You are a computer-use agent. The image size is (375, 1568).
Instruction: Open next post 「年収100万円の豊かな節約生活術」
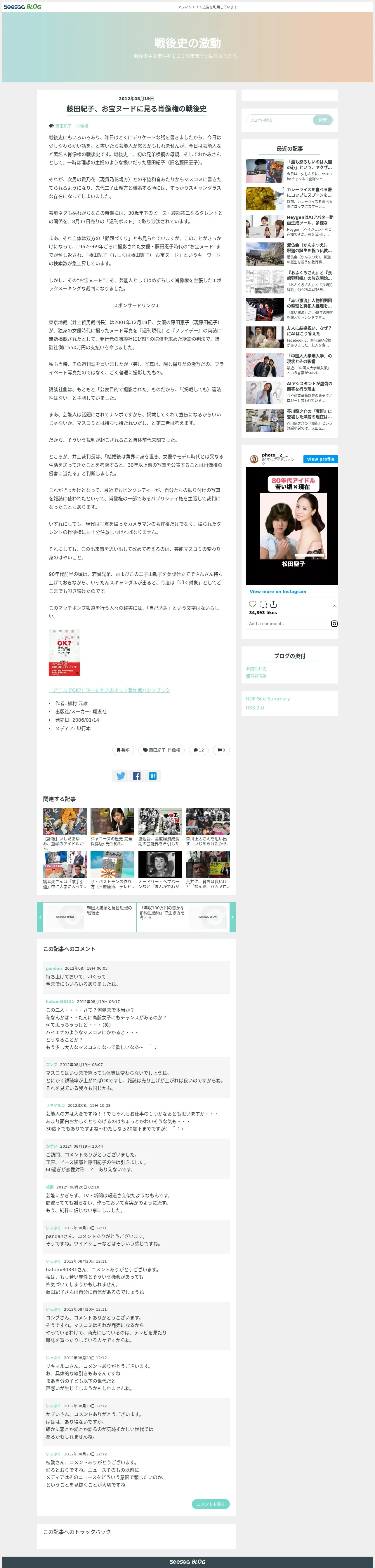[x=183, y=917]
